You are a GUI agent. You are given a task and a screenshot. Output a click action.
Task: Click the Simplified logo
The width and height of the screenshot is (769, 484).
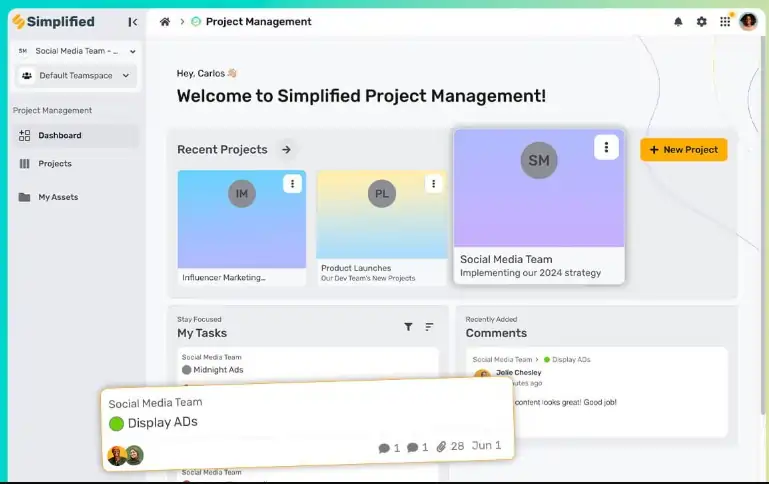53,22
